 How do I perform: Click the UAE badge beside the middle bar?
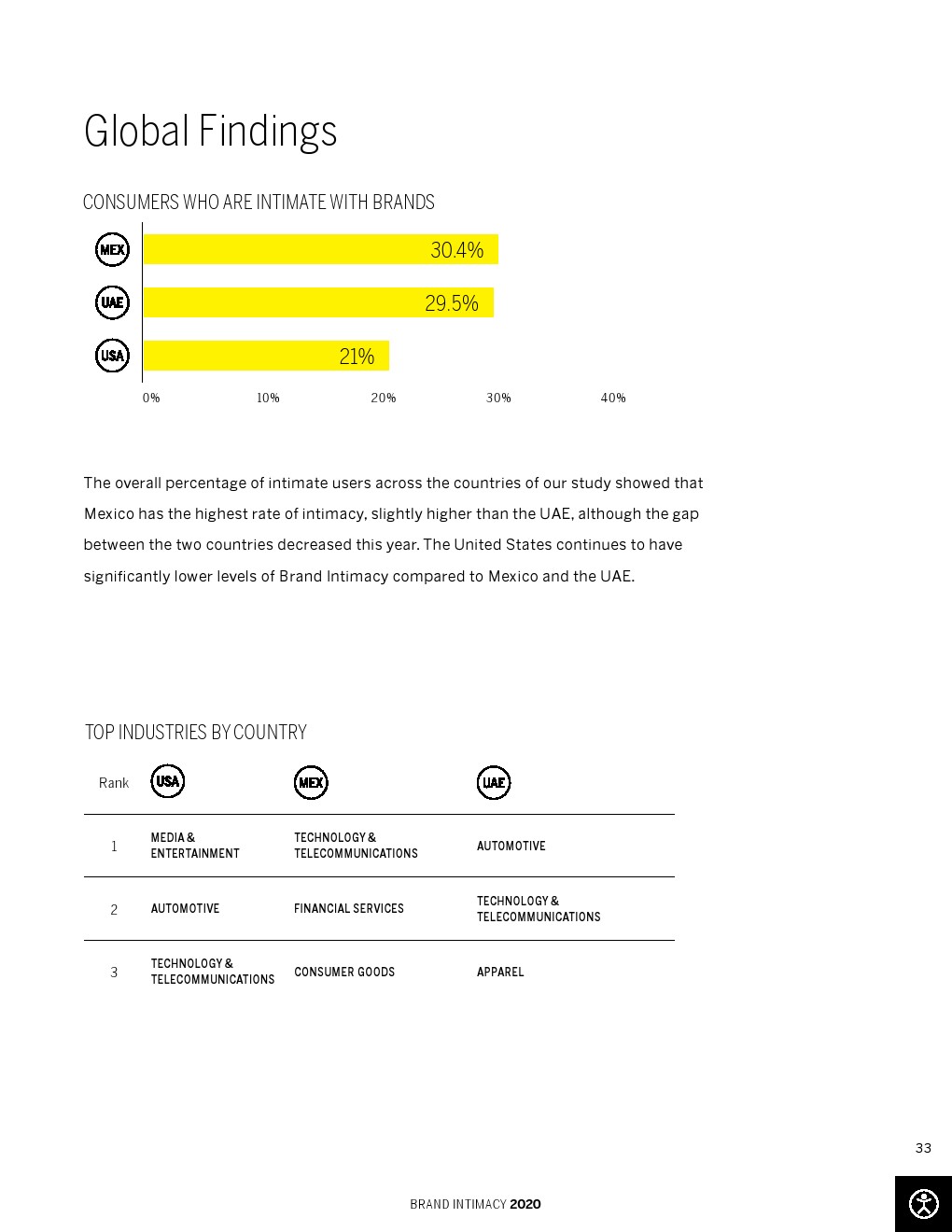click(x=113, y=302)
